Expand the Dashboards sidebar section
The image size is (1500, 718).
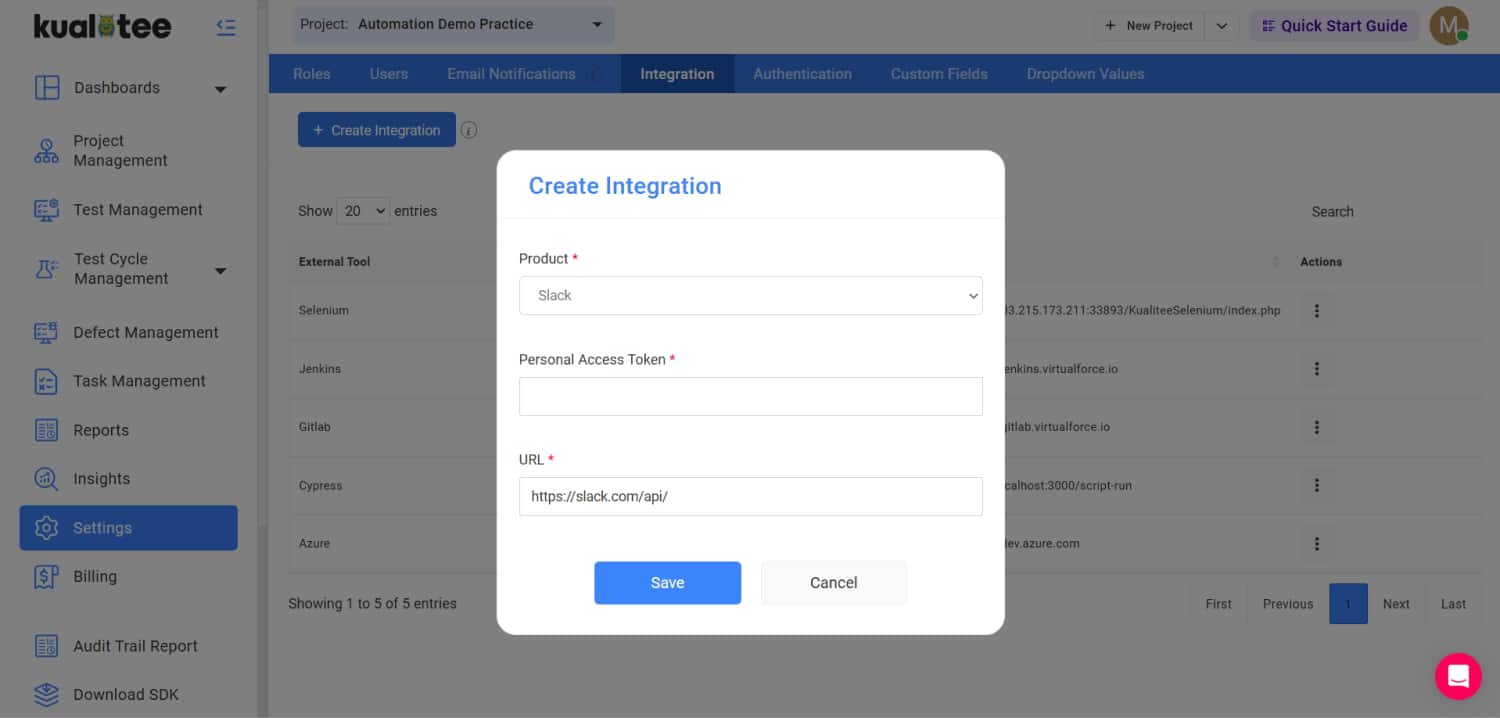coord(221,89)
